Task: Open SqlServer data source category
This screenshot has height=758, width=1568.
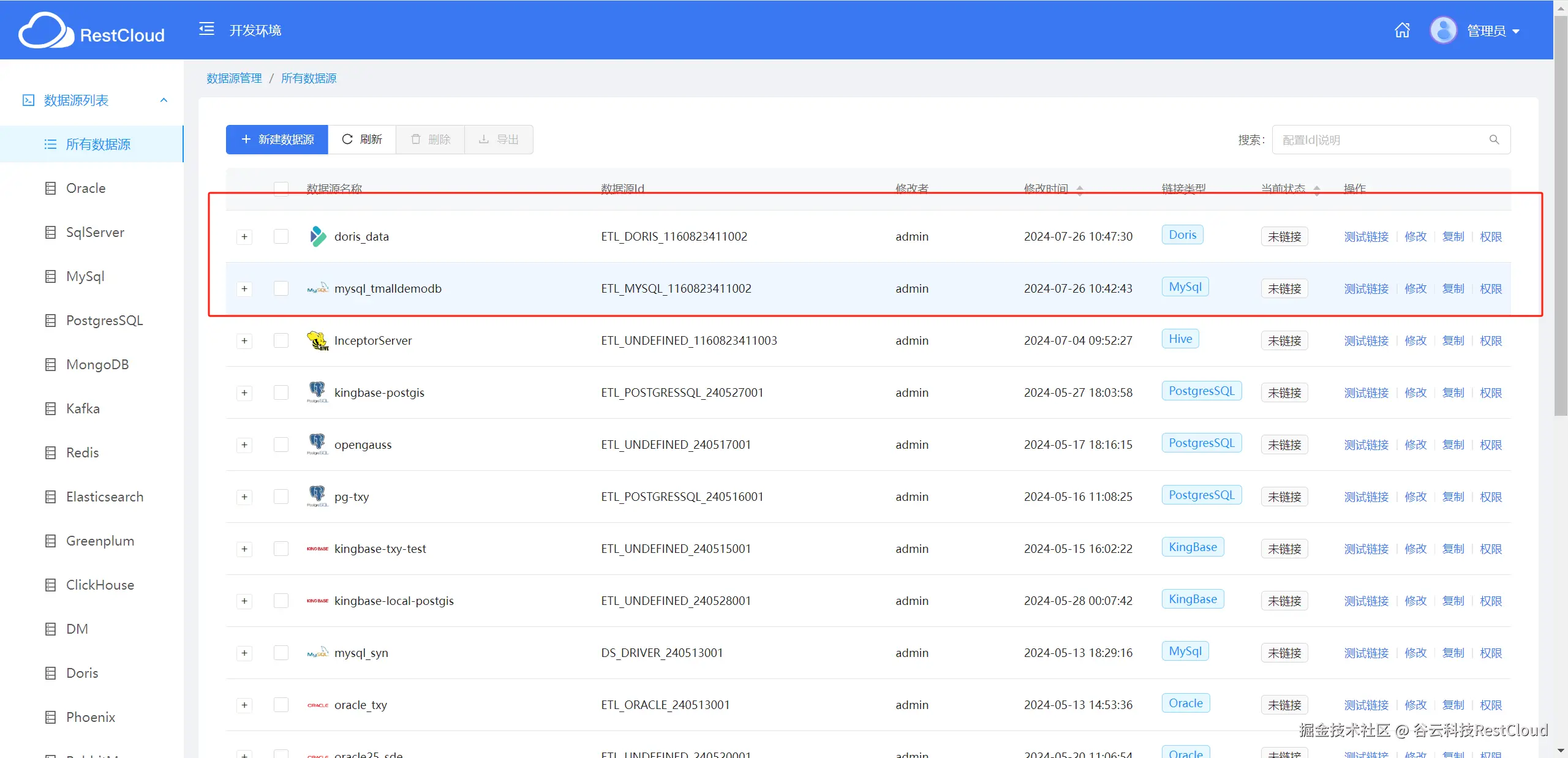Action: click(x=95, y=232)
